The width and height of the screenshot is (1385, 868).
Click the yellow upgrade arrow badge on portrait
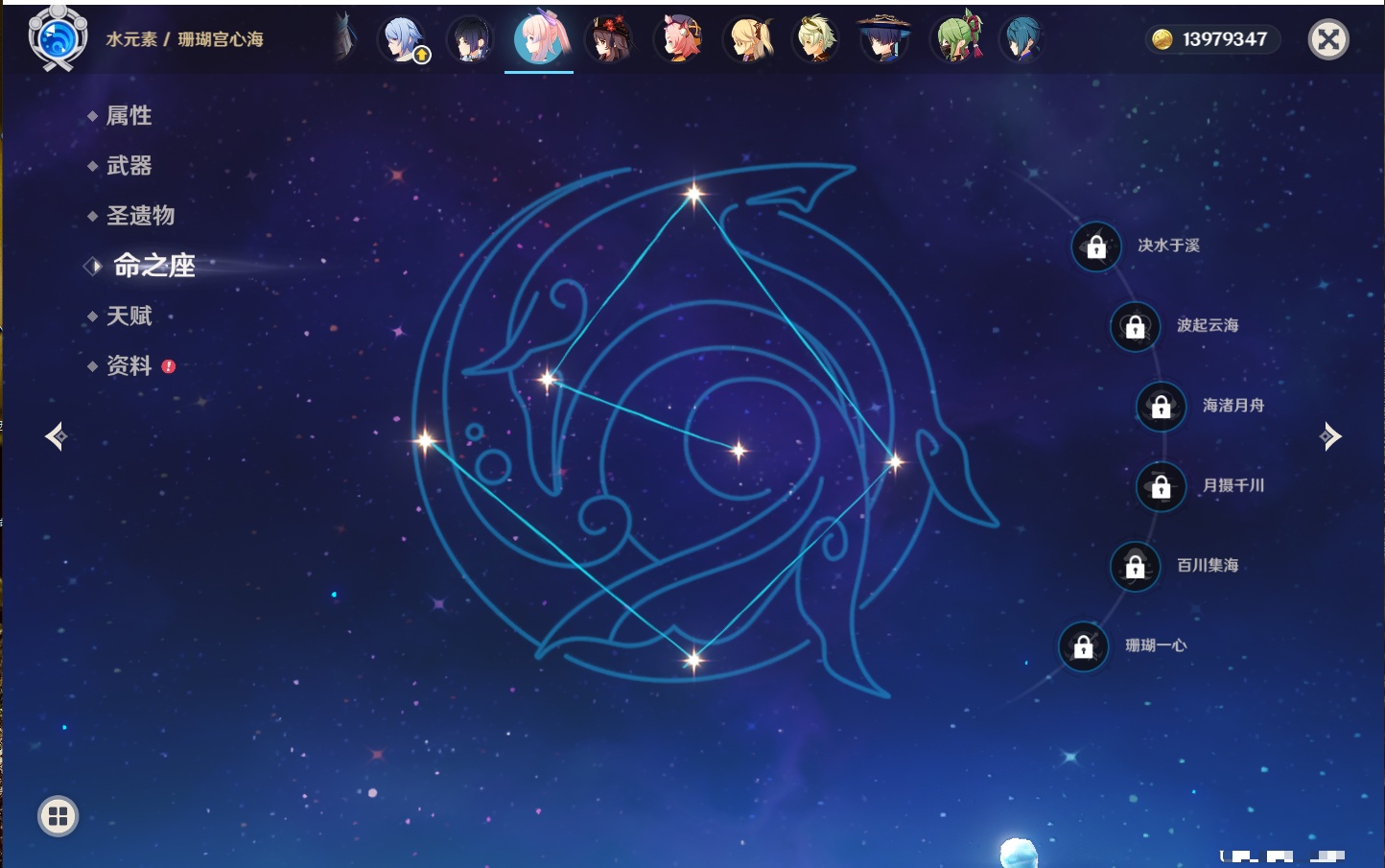coord(421,56)
